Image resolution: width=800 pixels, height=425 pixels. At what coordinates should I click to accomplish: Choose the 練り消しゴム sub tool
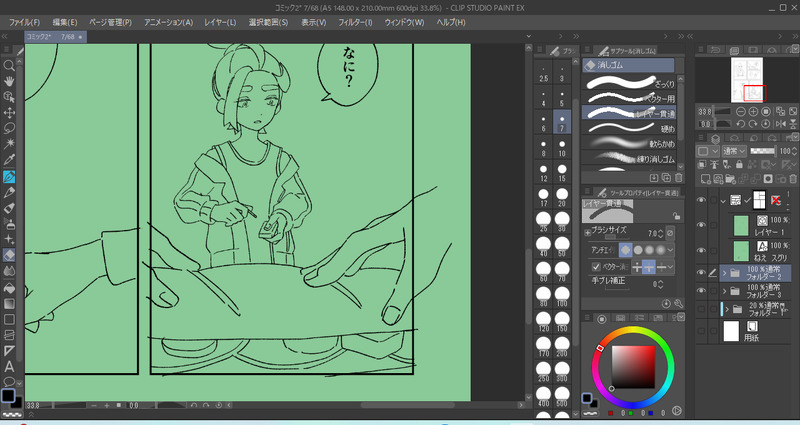[629, 158]
